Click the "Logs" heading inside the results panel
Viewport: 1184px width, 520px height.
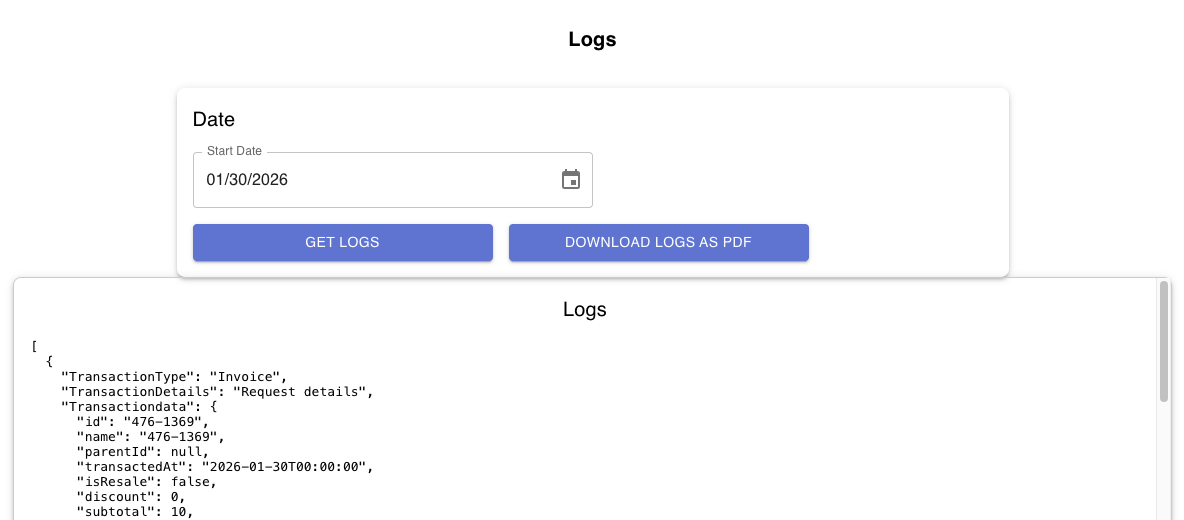coord(585,309)
